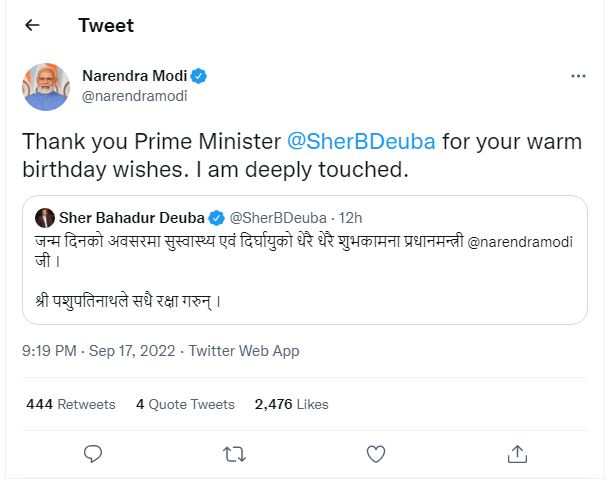The image size is (609, 481).
Task: Open the three-dot more options menu
Action: pyautogui.click(x=578, y=76)
